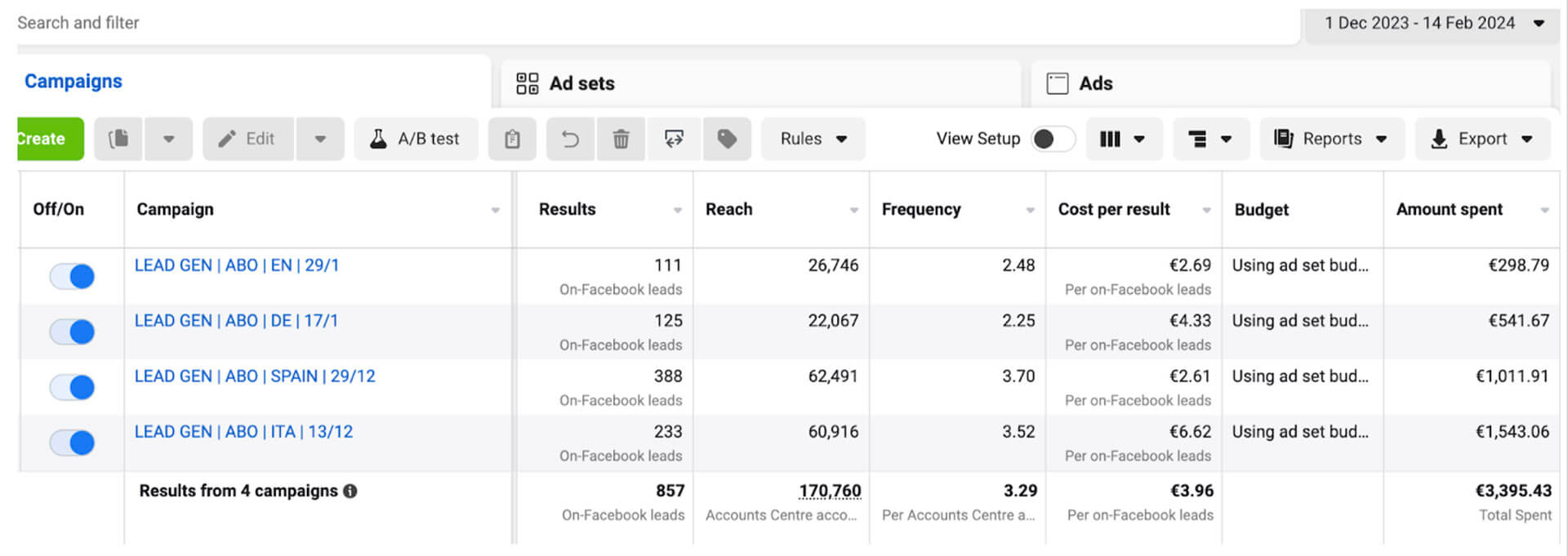
Task: Click the trash delete icon
Action: pyautogui.click(x=621, y=139)
